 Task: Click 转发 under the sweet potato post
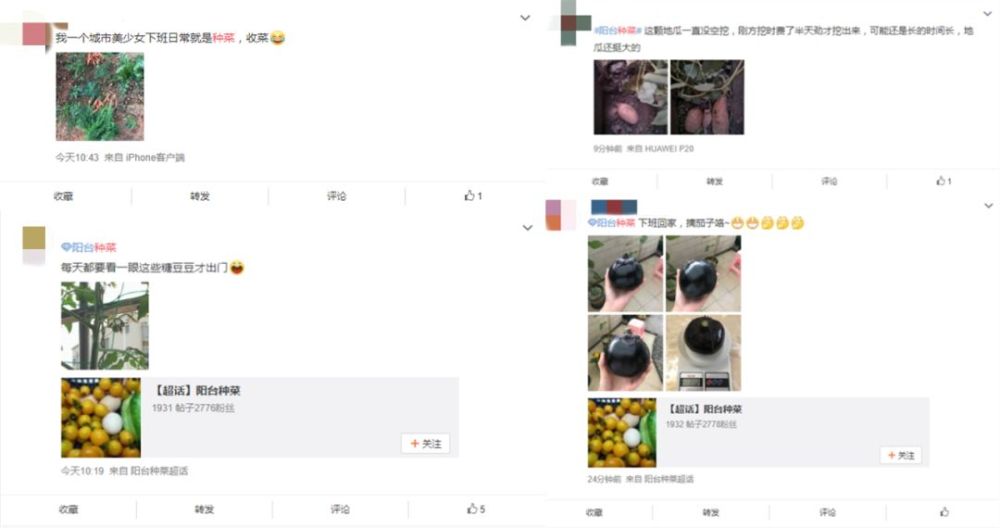pos(714,182)
